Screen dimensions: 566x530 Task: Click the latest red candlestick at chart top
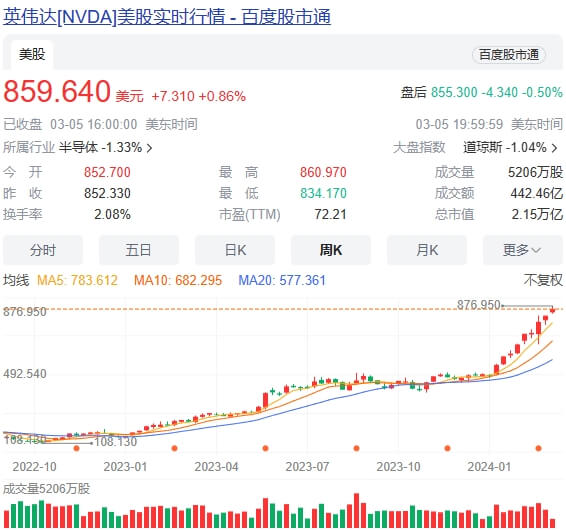pyautogui.click(x=553, y=310)
